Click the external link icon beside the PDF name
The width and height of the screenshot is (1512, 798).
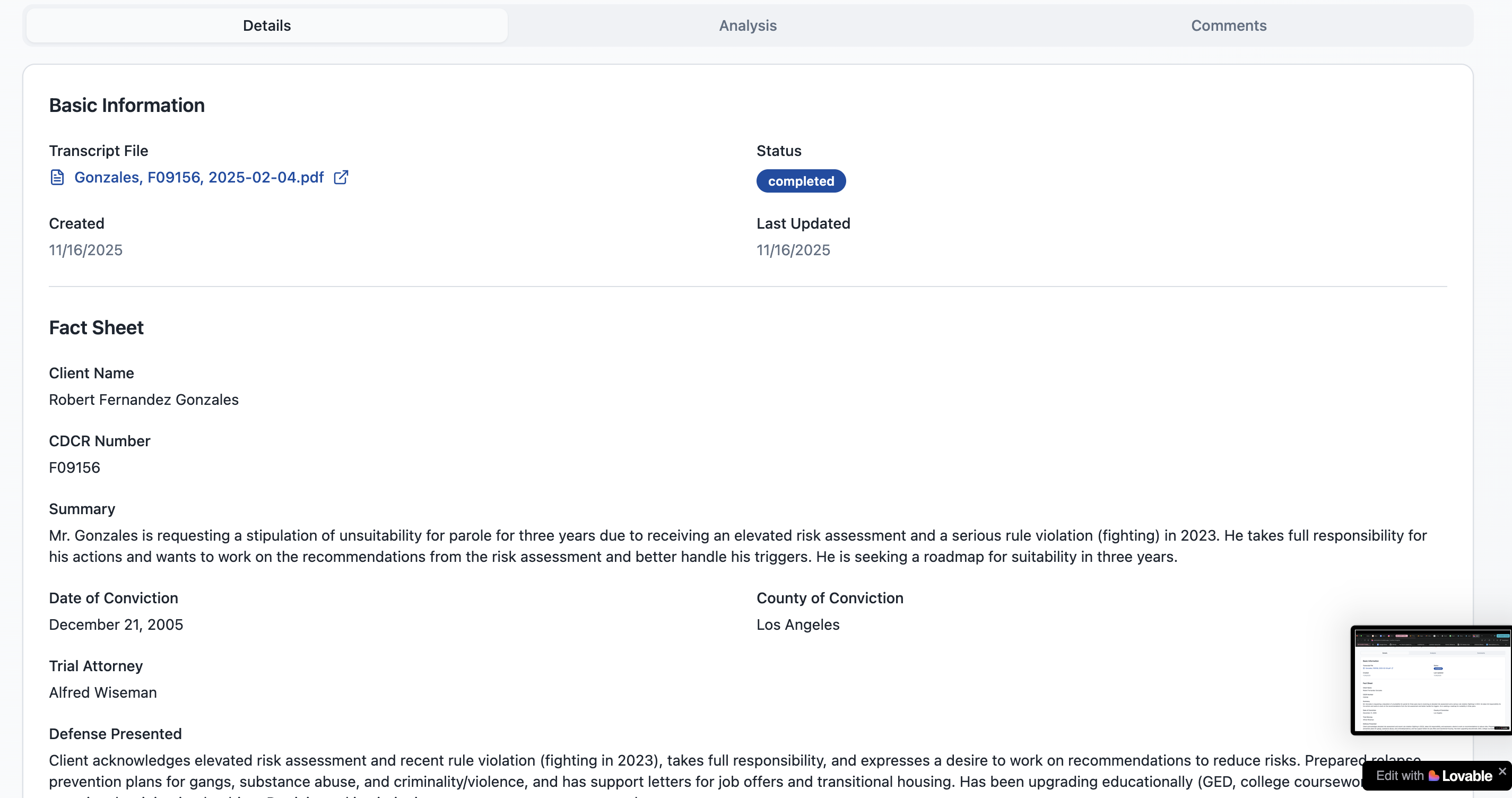341,177
